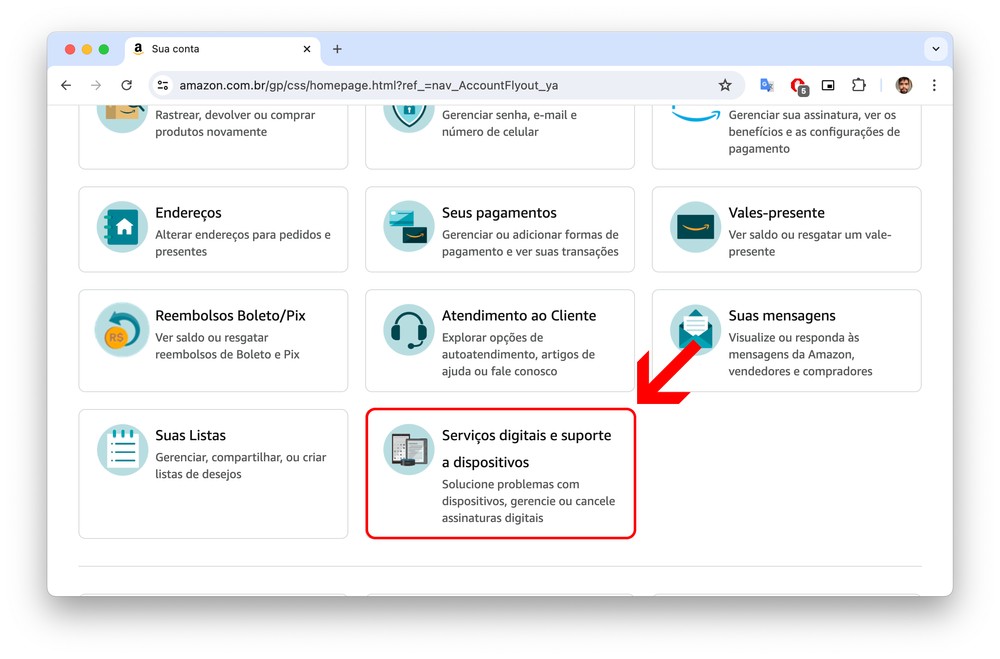Click the Reembolsos Boleto/Pix coin icon

point(122,330)
